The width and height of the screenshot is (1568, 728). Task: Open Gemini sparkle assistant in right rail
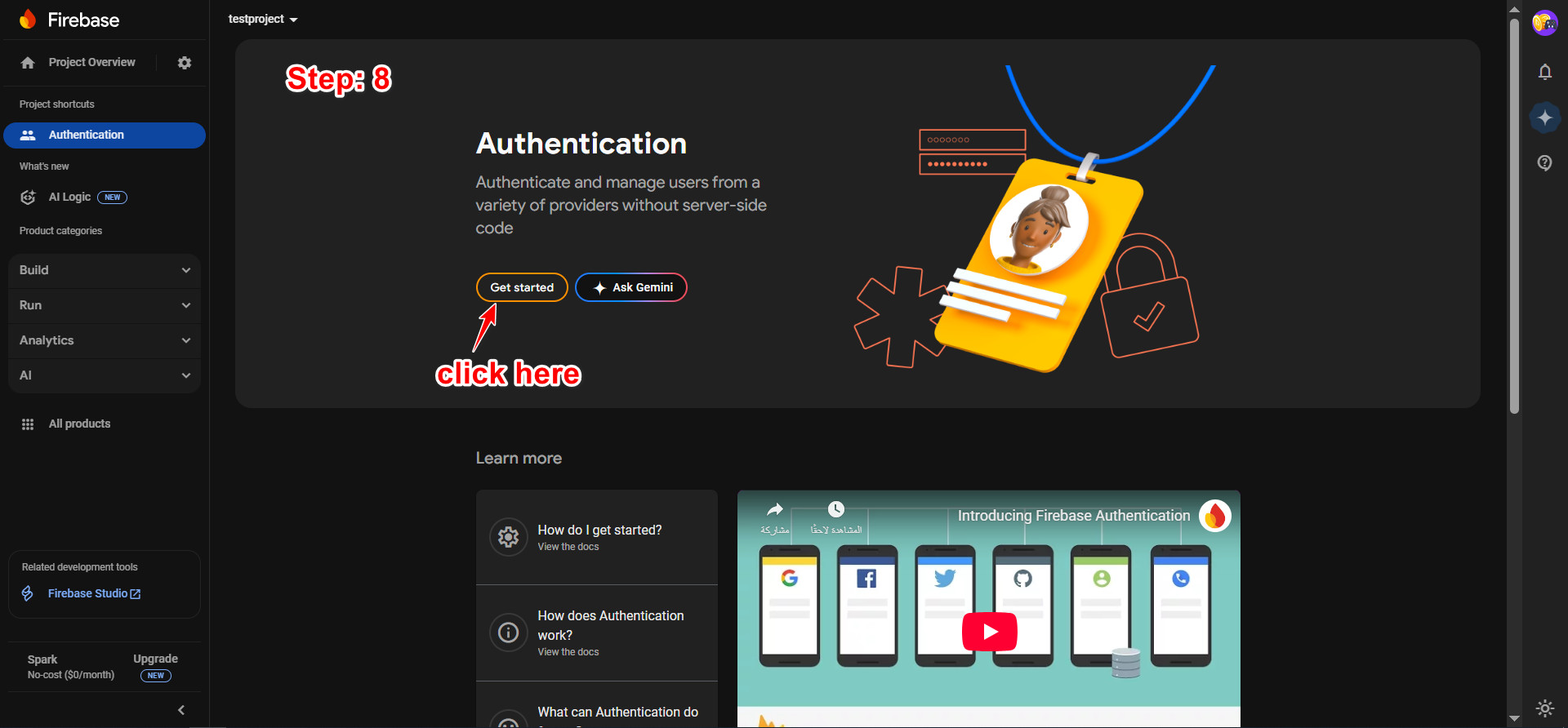pos(1544,118)
